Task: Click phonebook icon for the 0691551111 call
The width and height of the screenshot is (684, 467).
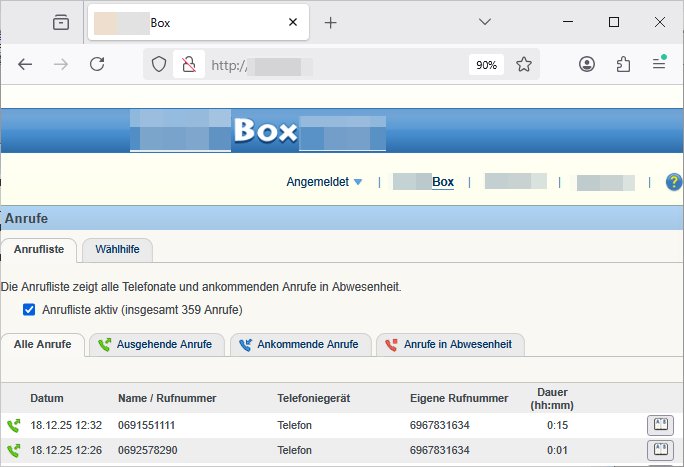Action: tap(658, 425)
